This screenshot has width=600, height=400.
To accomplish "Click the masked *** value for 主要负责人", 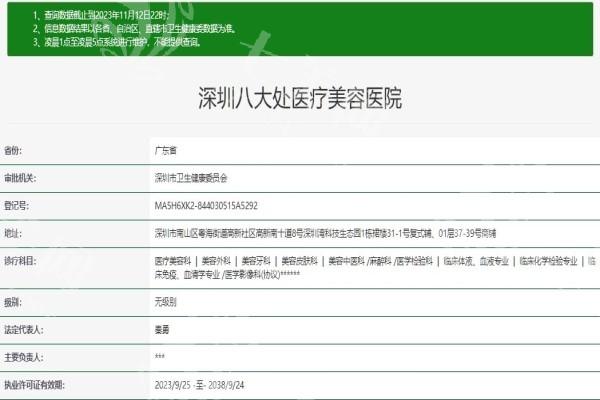I will 160,356.
